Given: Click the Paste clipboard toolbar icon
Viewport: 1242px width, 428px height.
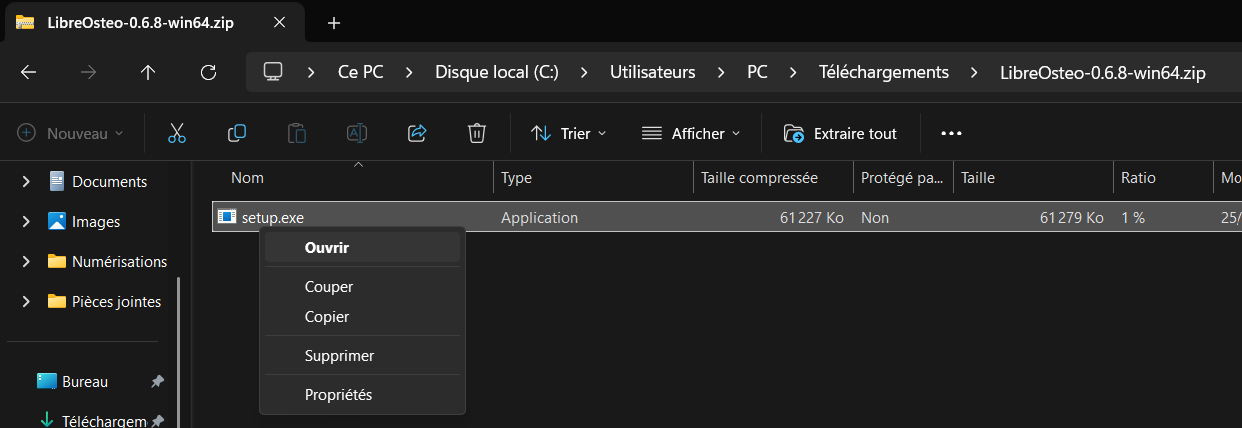Looking at the screenshot, I should (x=297, y=133).
